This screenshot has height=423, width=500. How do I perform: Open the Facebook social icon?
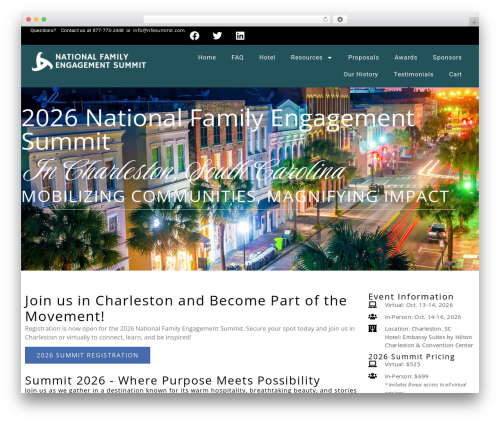[195, 36]
